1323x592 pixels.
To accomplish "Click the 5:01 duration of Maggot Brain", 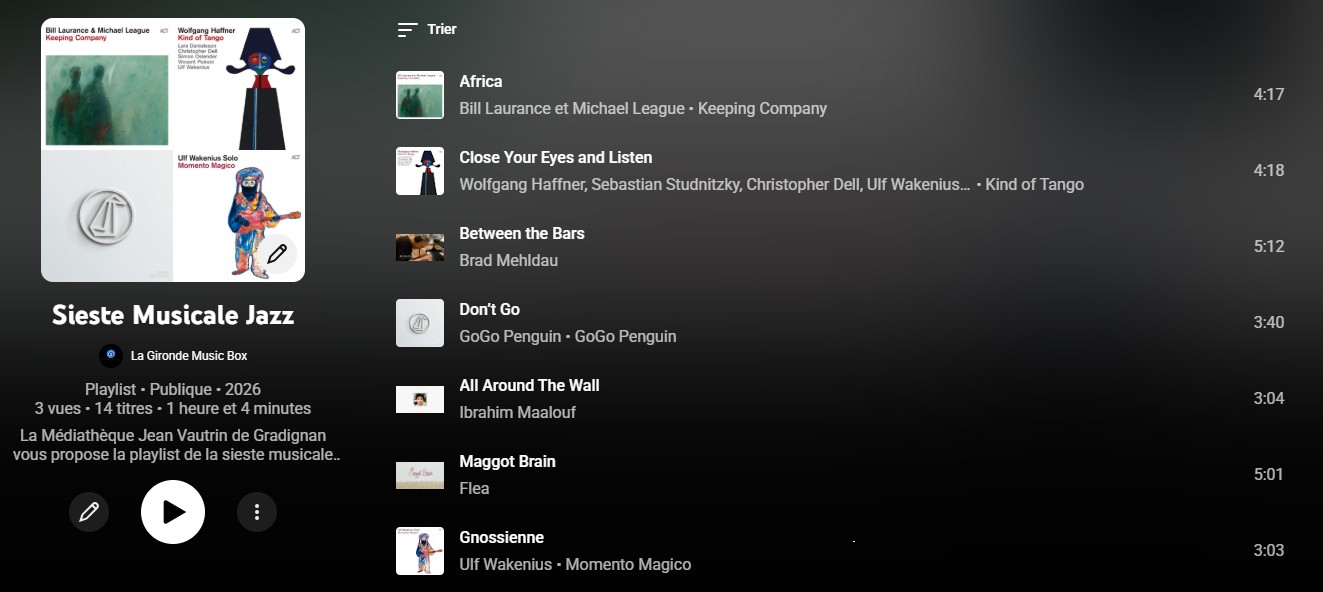I will click(x=1269, y=475).
